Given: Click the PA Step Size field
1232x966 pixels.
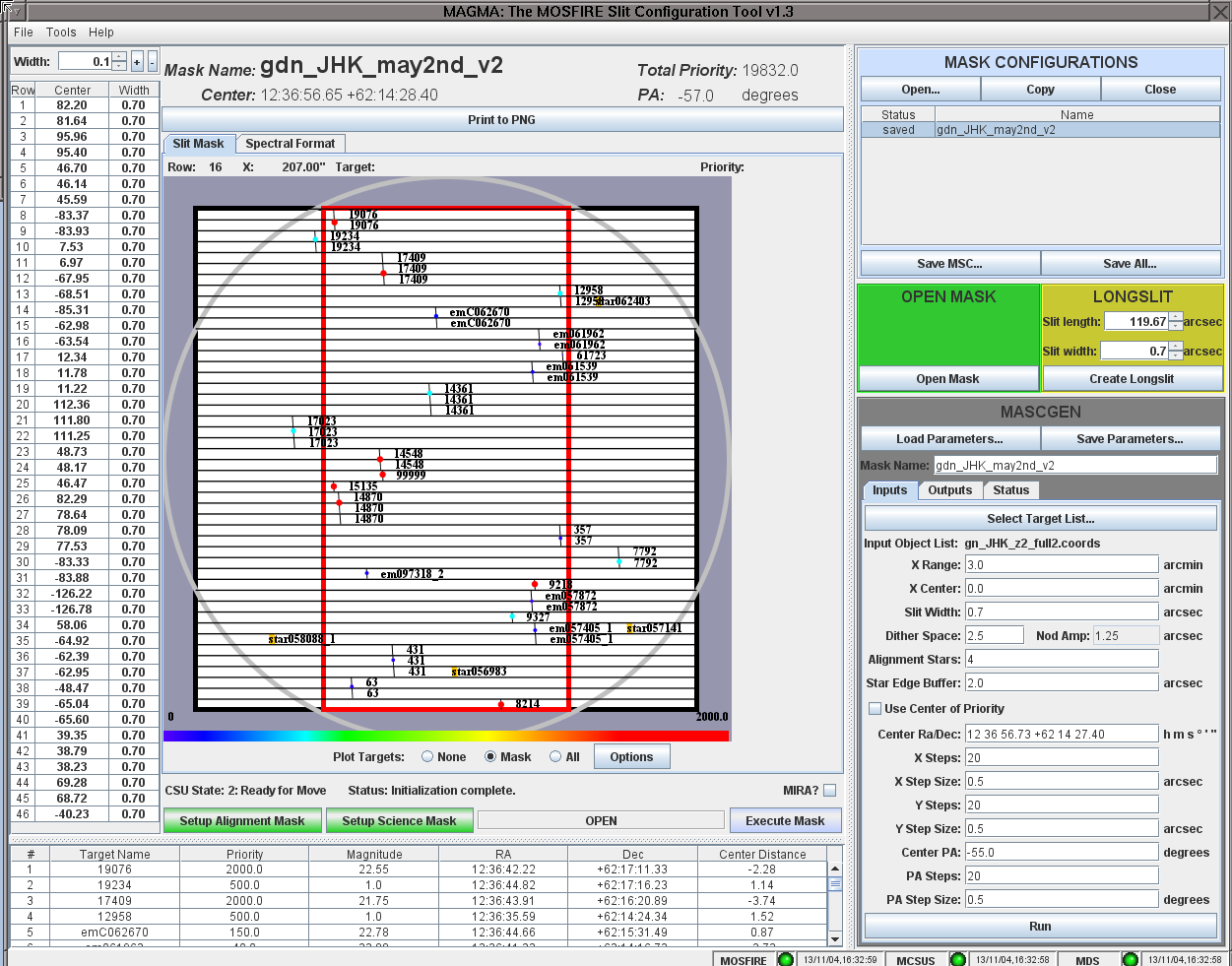Looking at the screenshot, I should pos(1062,900).
